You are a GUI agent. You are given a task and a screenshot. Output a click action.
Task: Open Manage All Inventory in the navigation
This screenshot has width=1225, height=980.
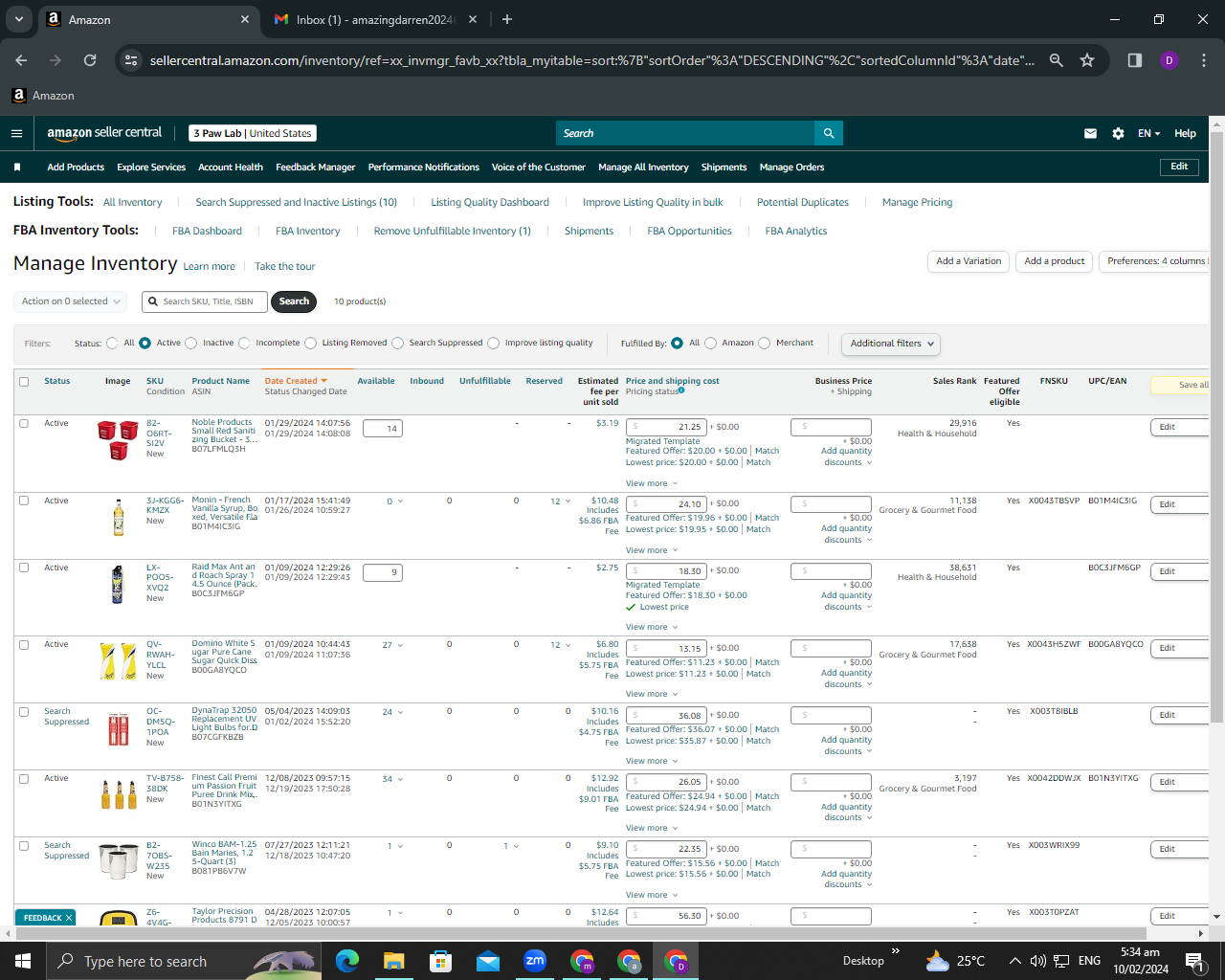(x=643, y=167)
